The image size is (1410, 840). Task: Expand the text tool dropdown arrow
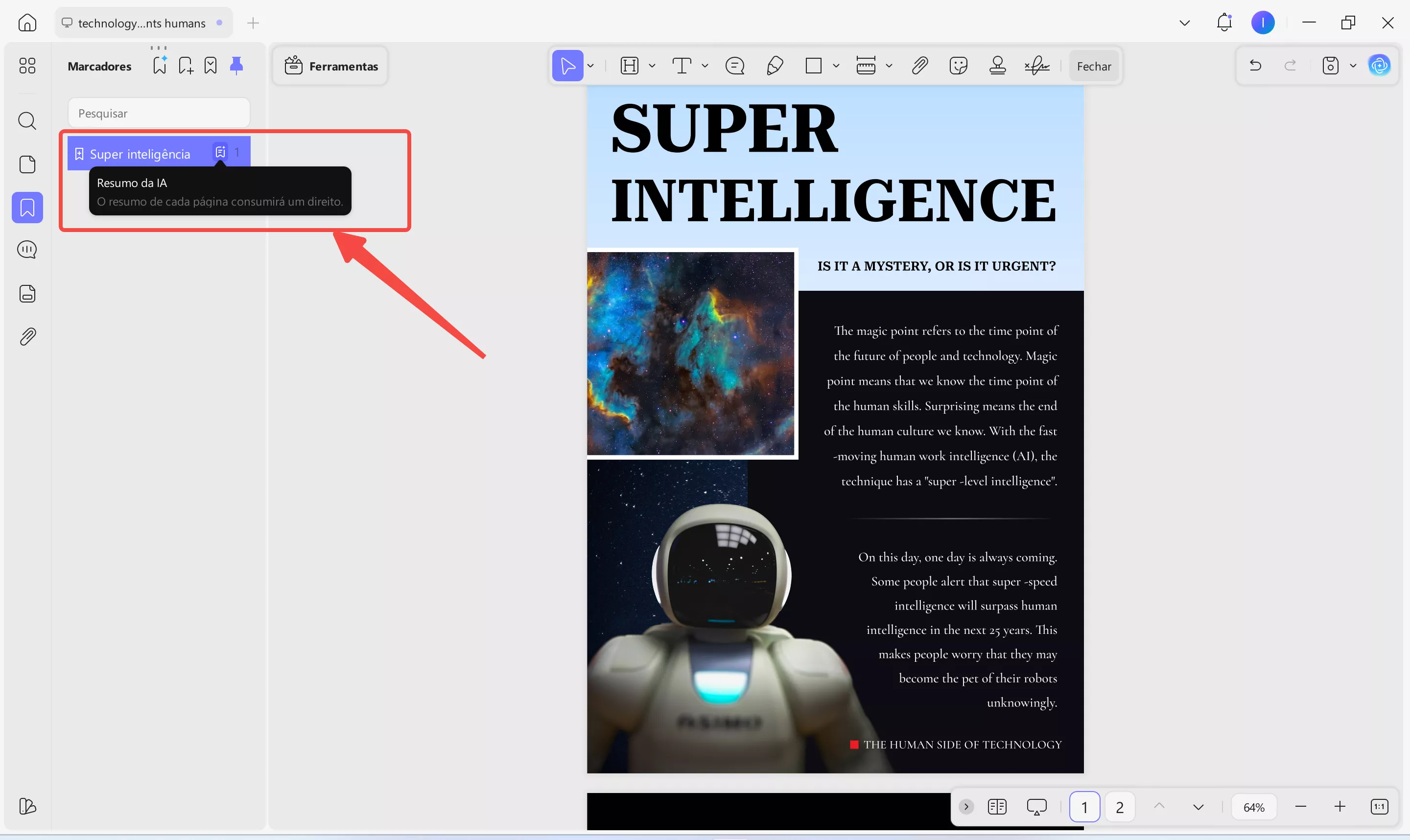click(705, 66)
